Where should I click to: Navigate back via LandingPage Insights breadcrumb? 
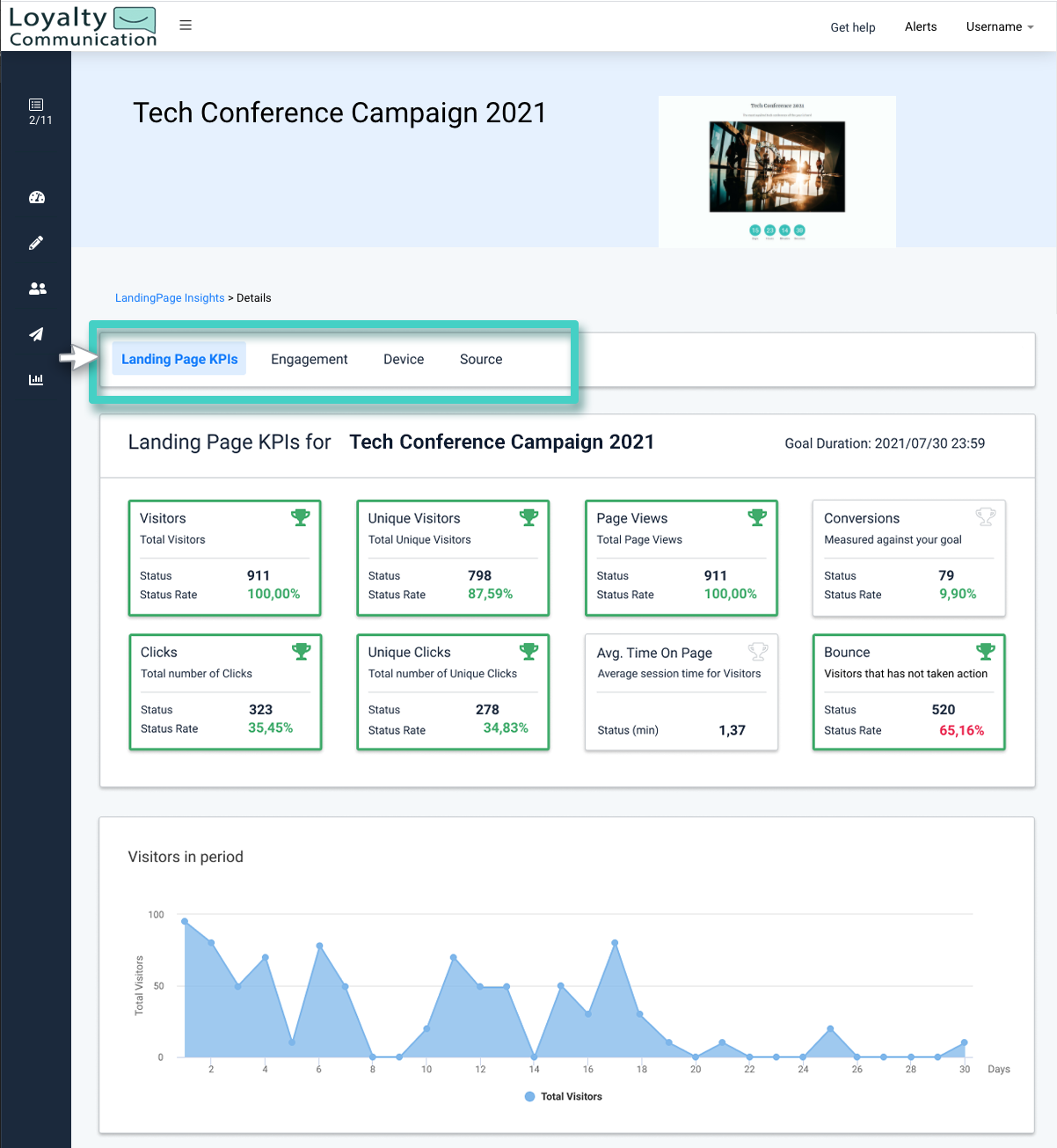click(x=170, y=297)
